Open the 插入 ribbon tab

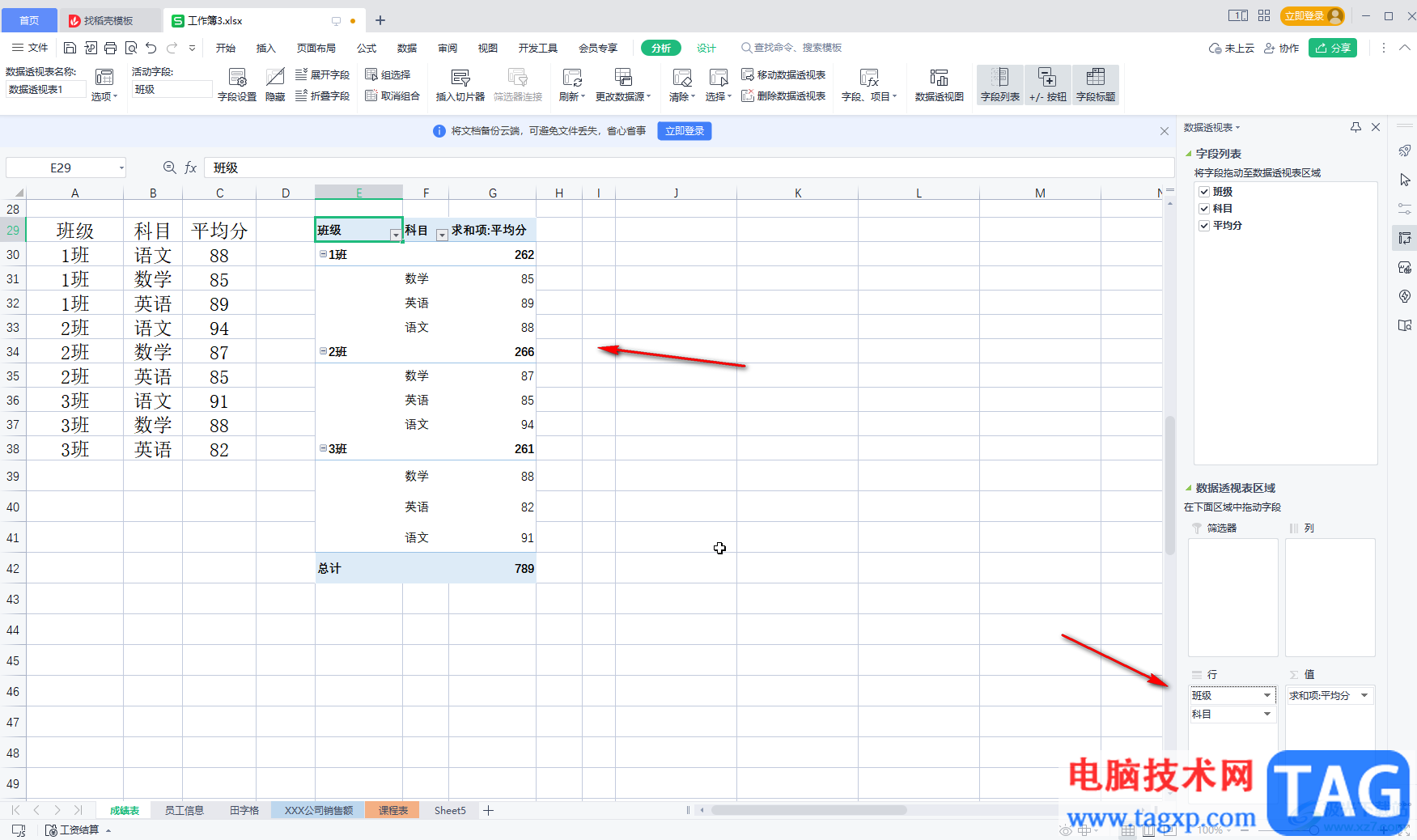click(x=266, y=48)
